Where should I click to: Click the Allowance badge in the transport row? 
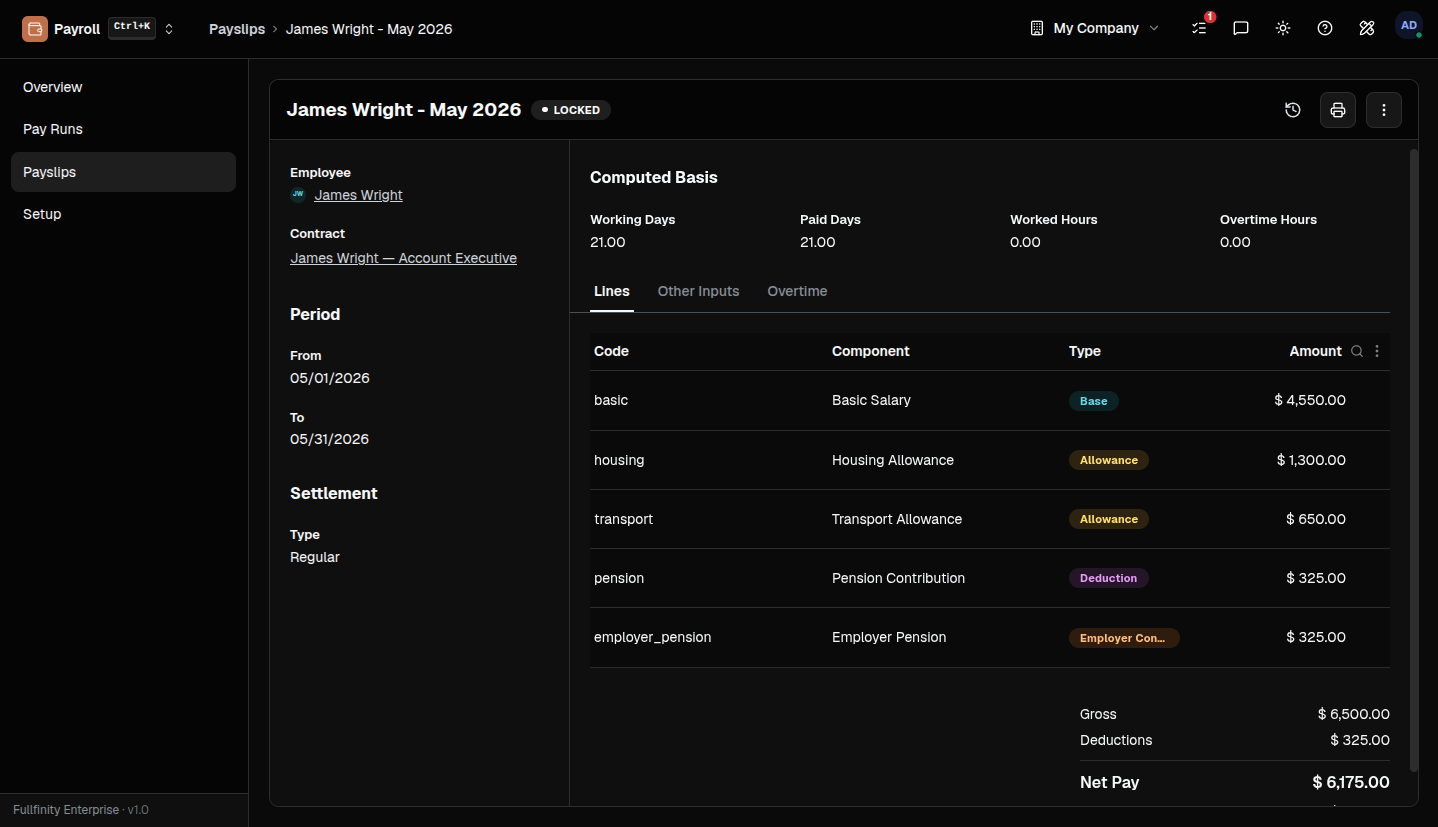pos(1109,519)
